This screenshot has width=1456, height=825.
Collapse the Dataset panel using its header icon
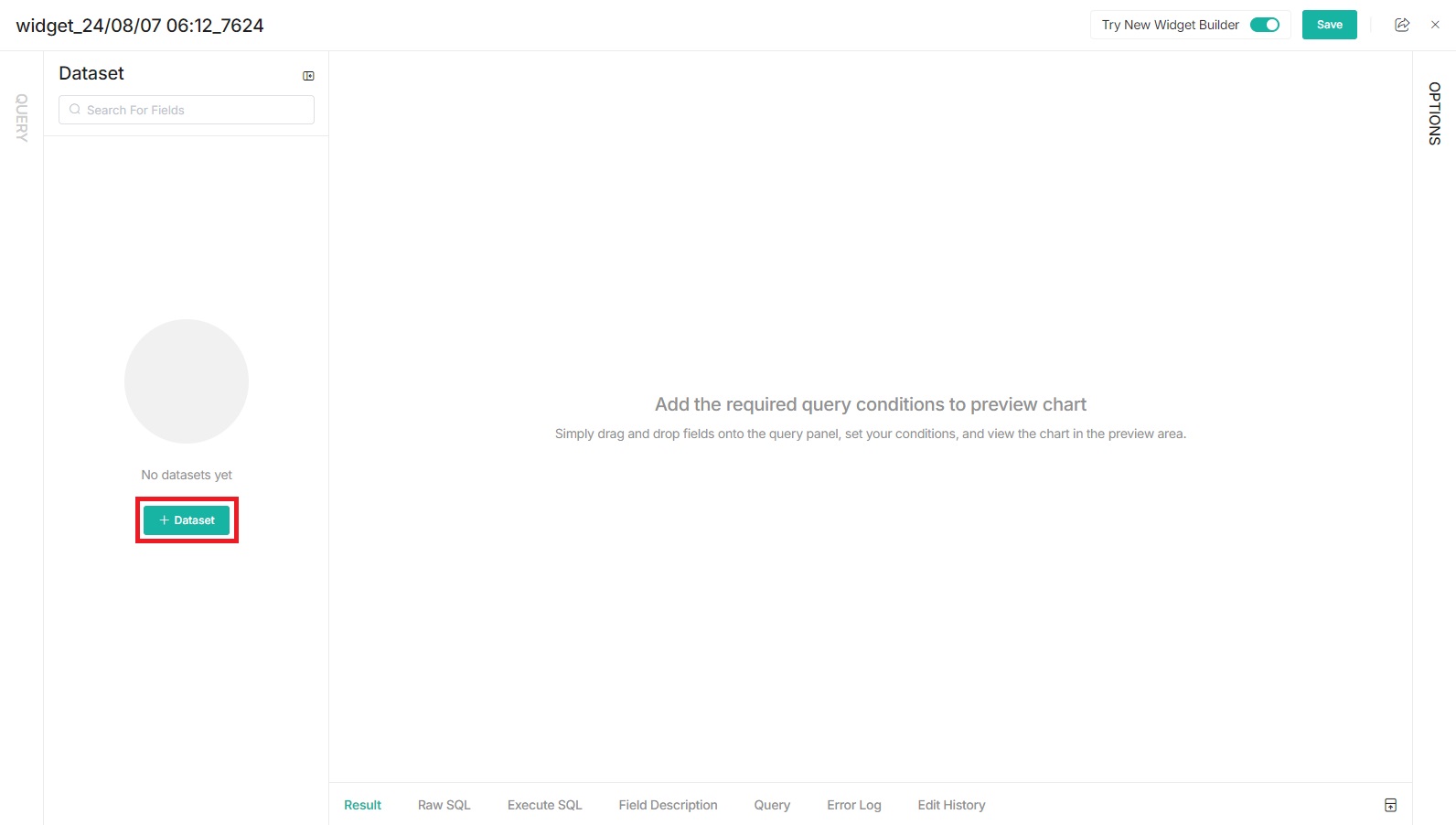click(308, 76)
